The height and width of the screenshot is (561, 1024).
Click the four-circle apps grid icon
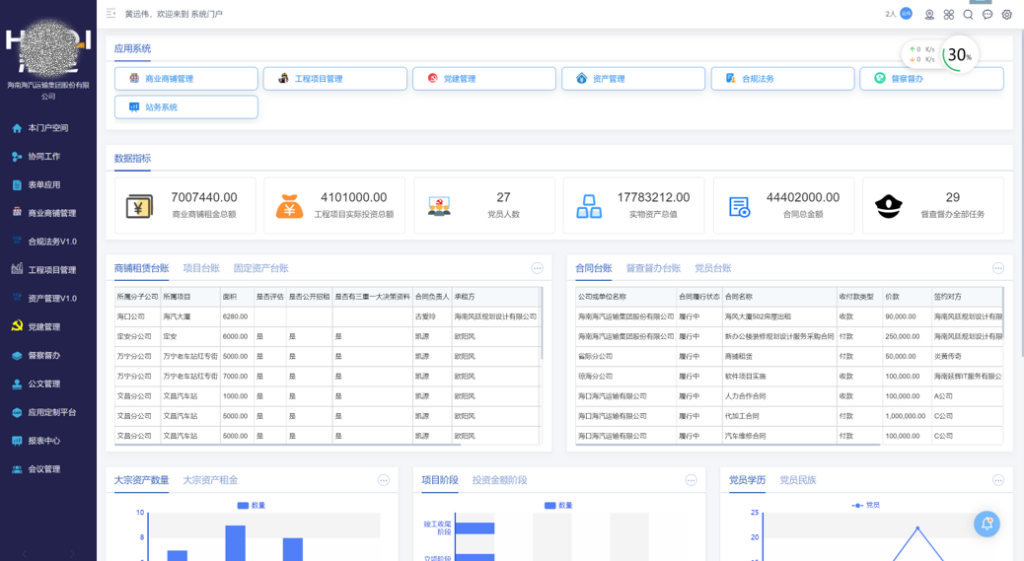point(949,14)
